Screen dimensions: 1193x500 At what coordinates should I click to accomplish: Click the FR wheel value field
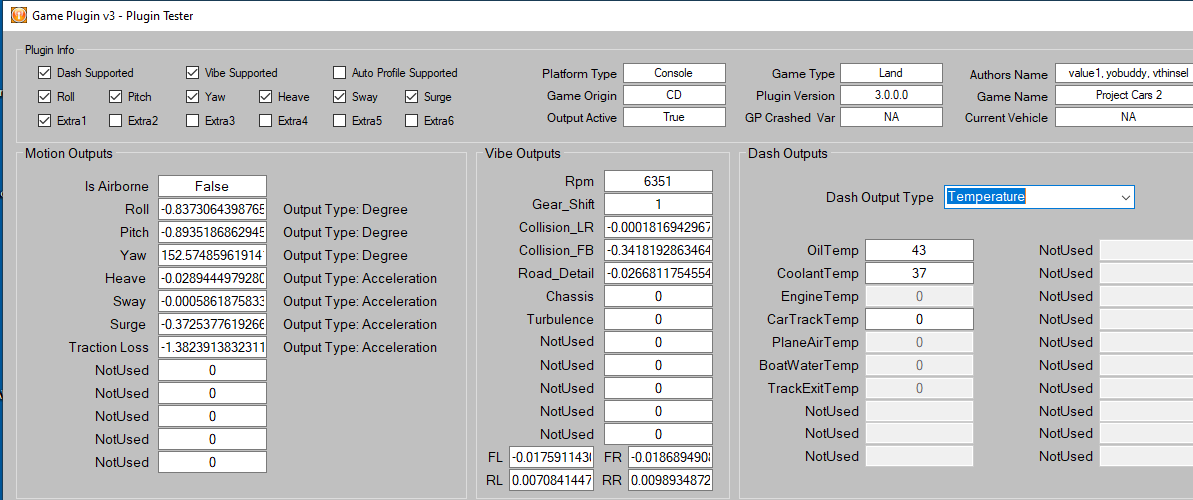(670, 457)
